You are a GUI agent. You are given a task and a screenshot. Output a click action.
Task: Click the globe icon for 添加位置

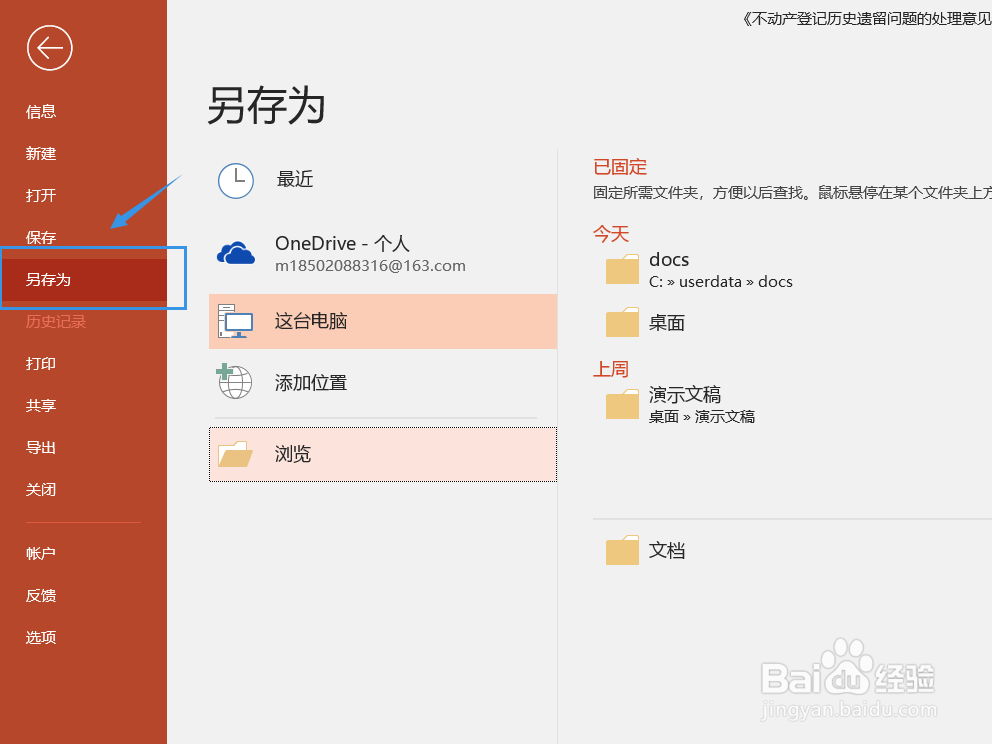(x=235, y=381)
